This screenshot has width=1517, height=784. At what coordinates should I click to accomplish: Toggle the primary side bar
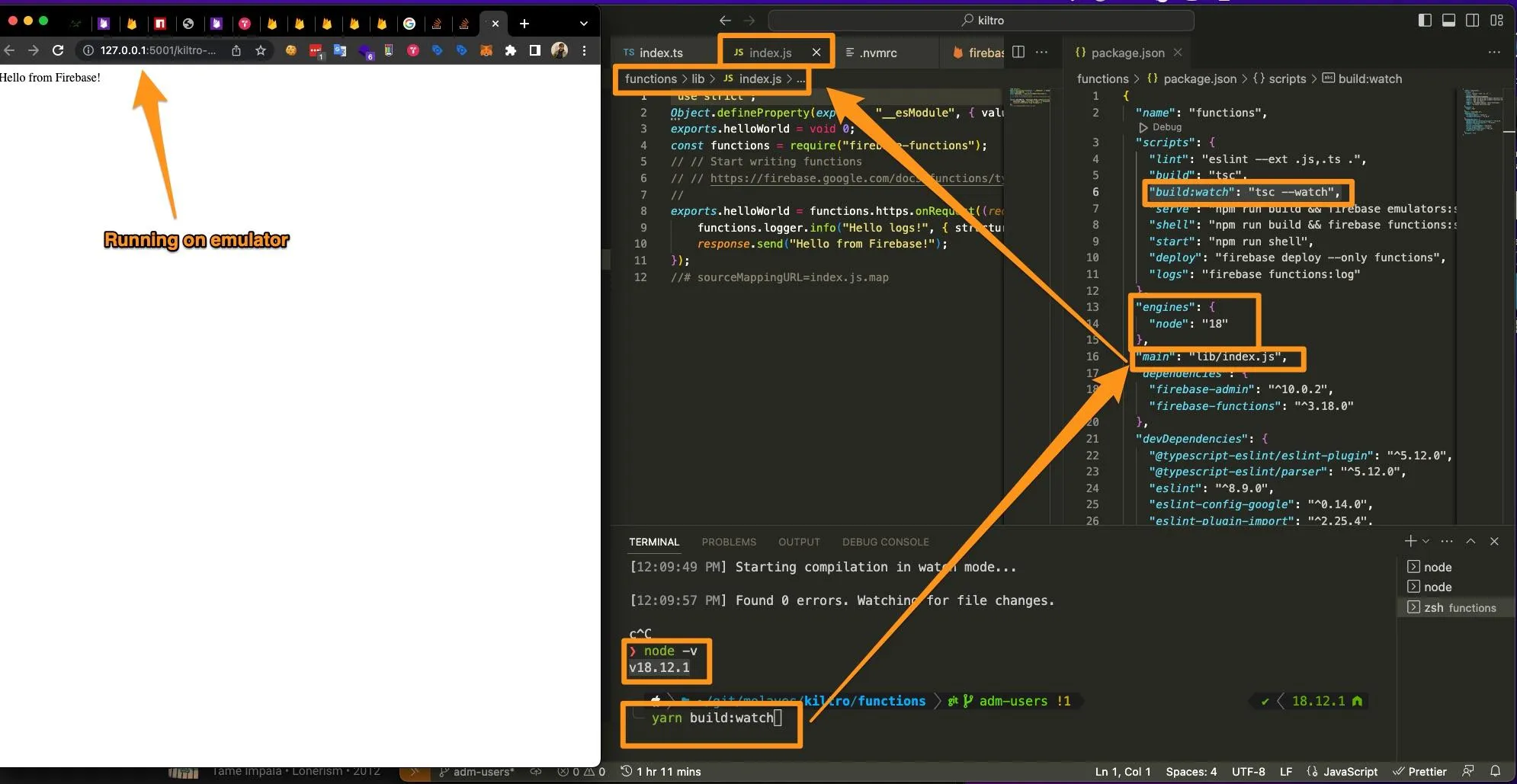pos(1424,21)
